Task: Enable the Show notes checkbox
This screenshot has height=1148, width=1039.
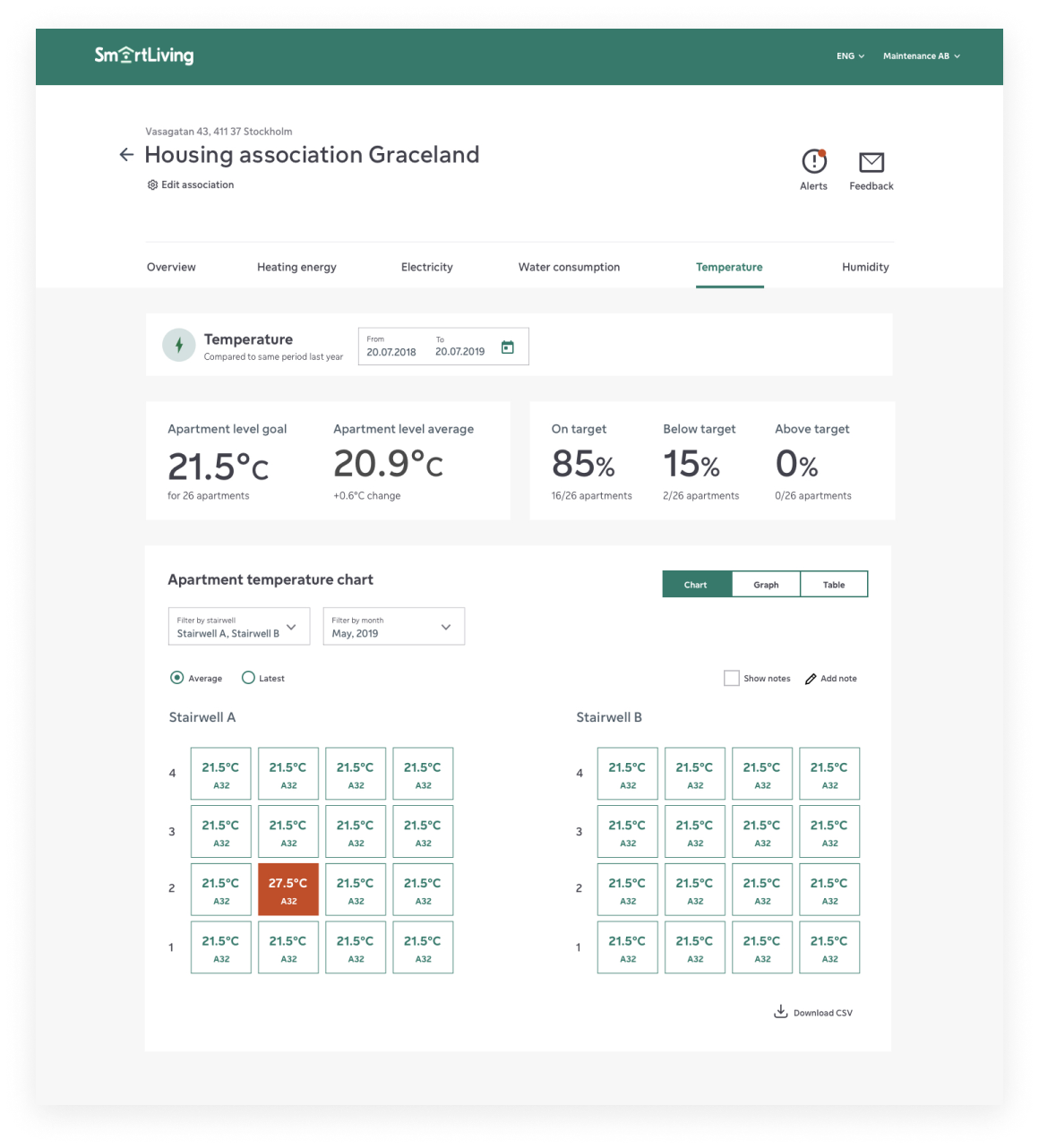Action: pos(732,678)
